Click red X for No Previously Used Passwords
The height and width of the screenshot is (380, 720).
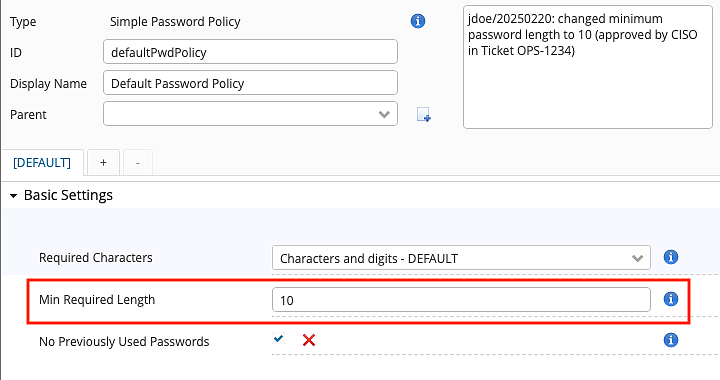coord(309,340)
